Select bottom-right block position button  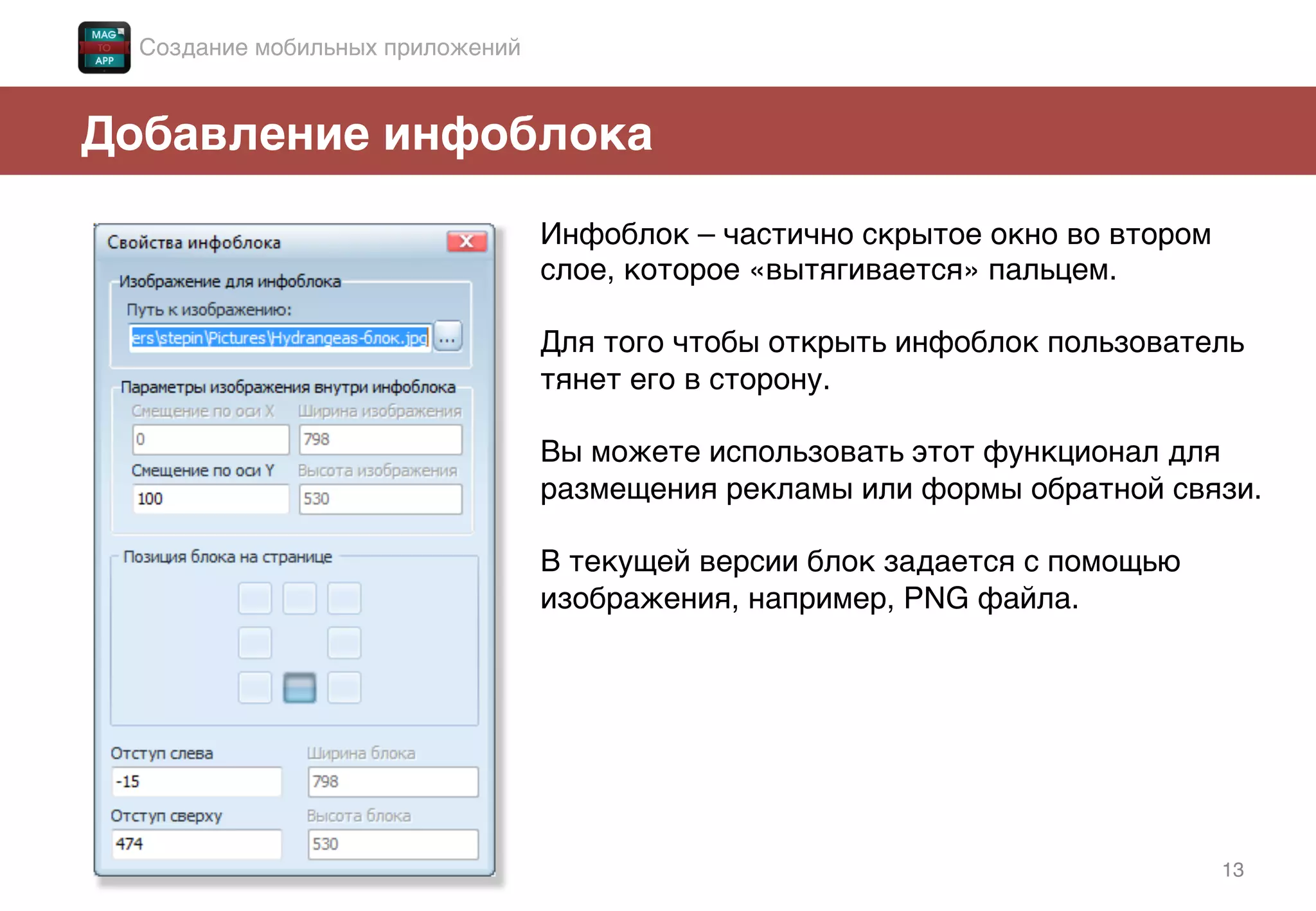pyautogui.click(x=344, y=687)
